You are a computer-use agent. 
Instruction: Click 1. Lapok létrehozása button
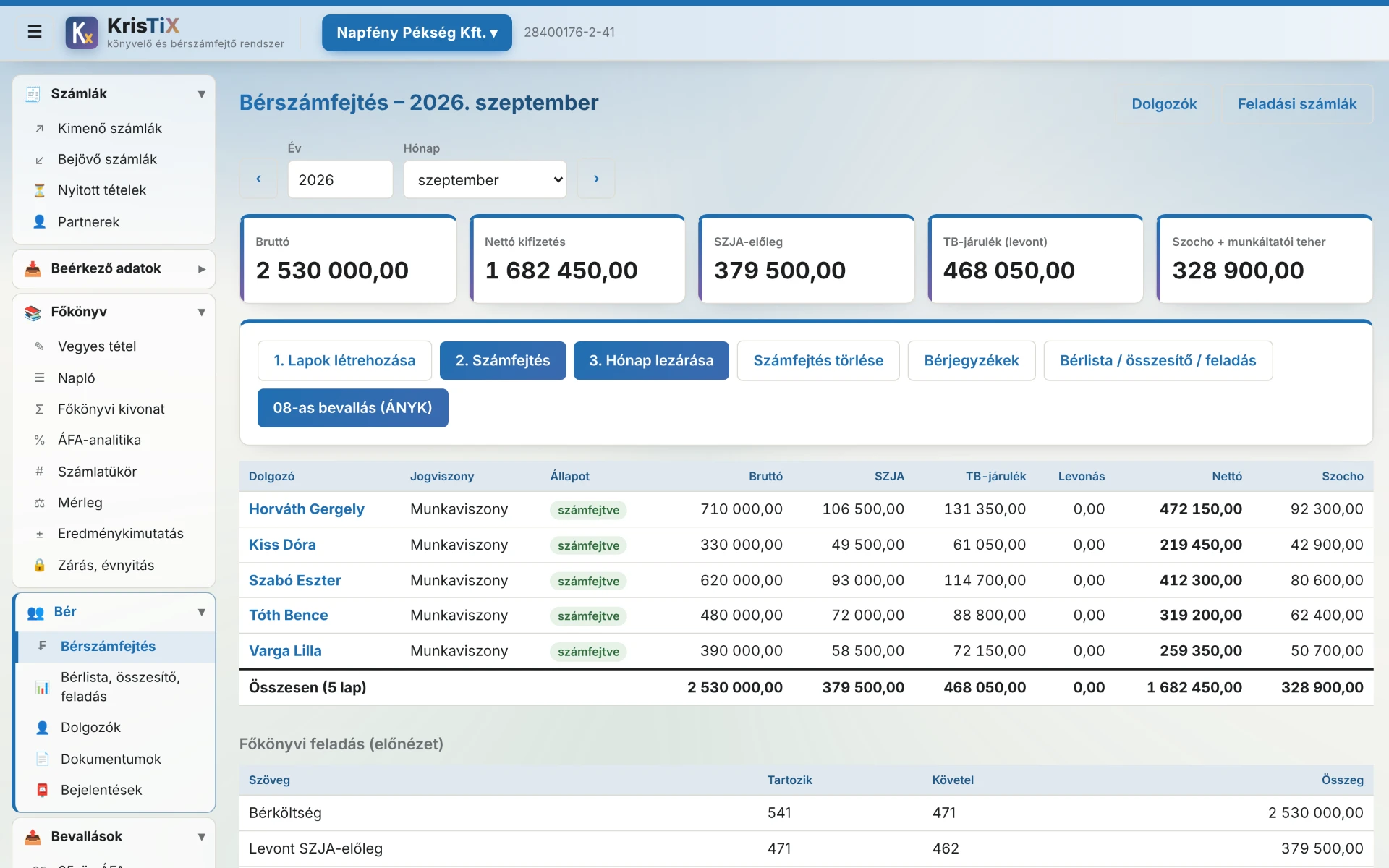coord(344,361)
